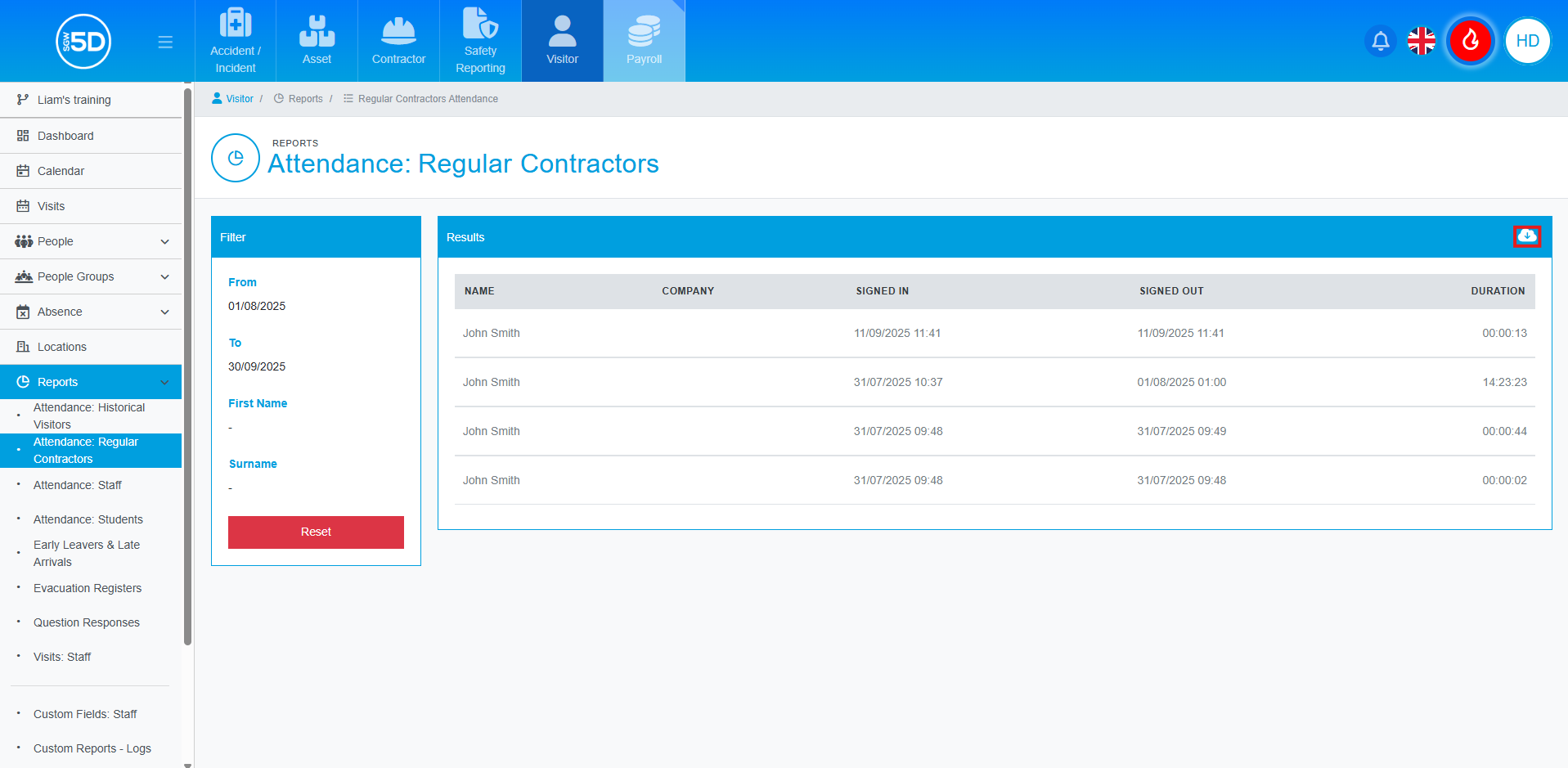1568x768 pixels.
Task: Open the Contractor module
Action: 398,41
